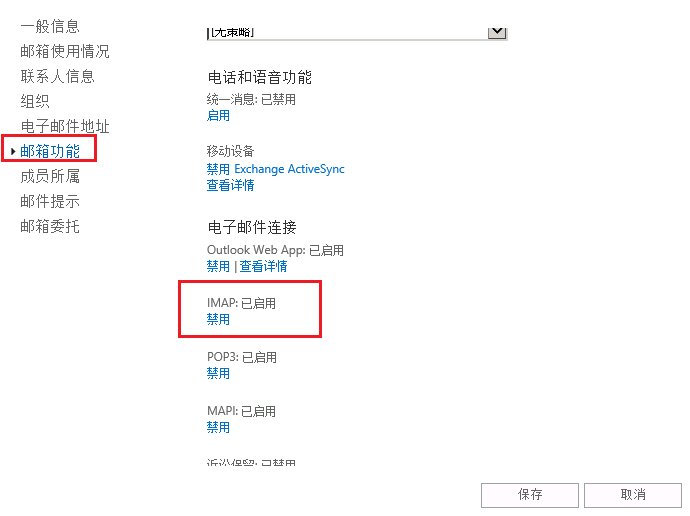Viewport: 690px width, 516px height.
Task: Disable IMAP for this mailbox
Action: 218,320
